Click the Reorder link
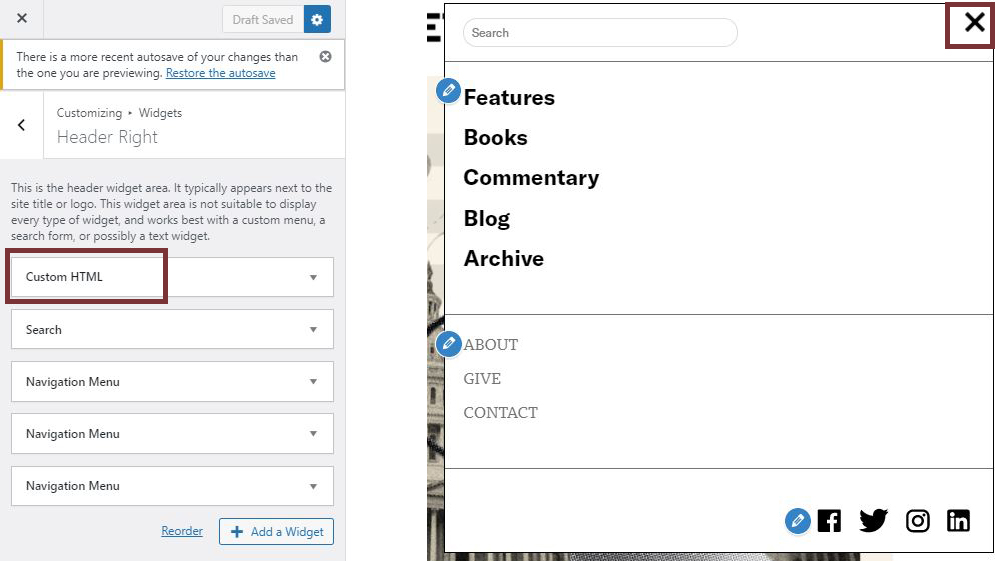 pyautogui.click(x=182, y=531)
